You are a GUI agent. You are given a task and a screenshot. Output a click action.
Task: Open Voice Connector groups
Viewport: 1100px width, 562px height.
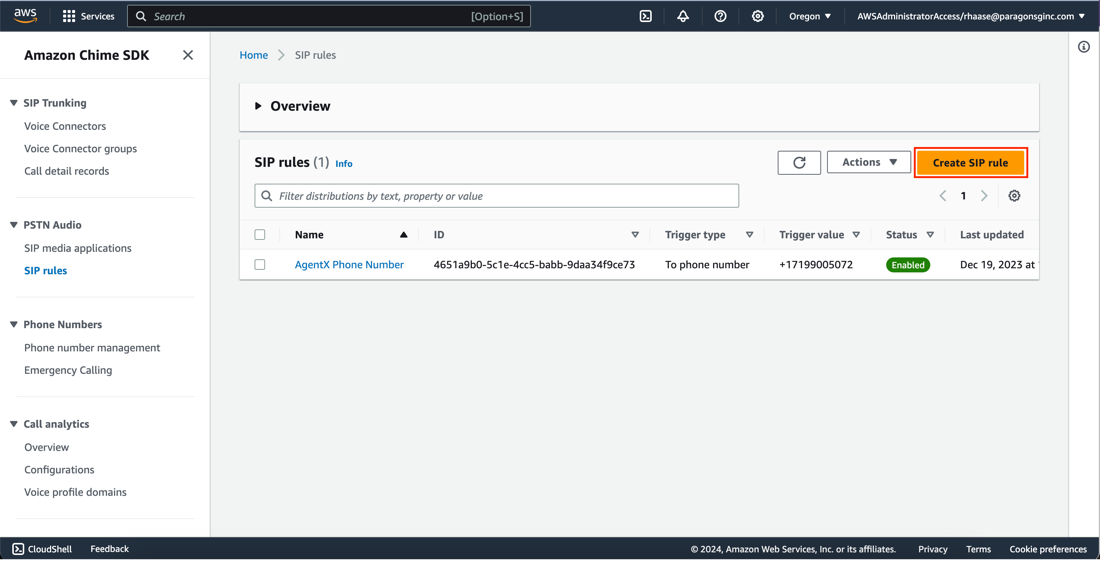pyautogui.click(x=81, y=149)
